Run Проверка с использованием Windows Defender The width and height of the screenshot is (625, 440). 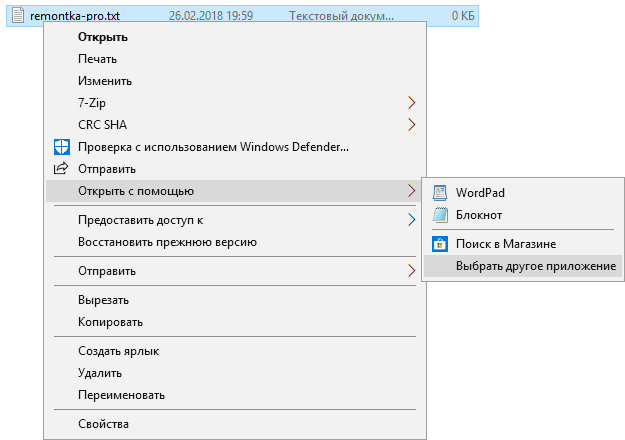235,147
